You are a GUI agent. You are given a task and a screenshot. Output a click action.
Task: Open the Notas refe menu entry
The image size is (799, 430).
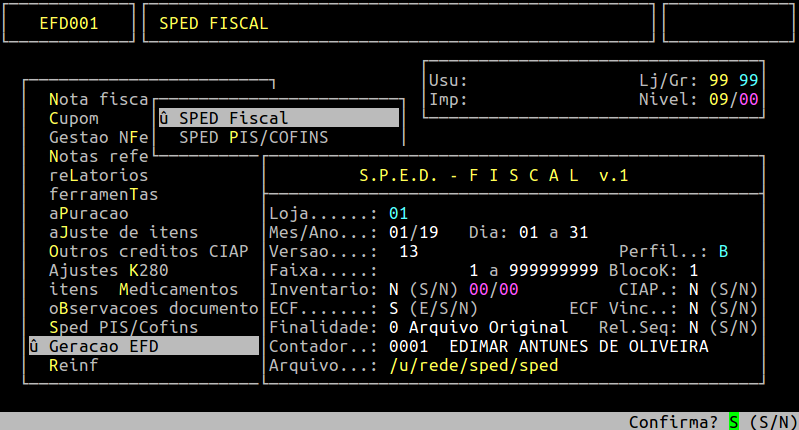(x=98, y=156)
